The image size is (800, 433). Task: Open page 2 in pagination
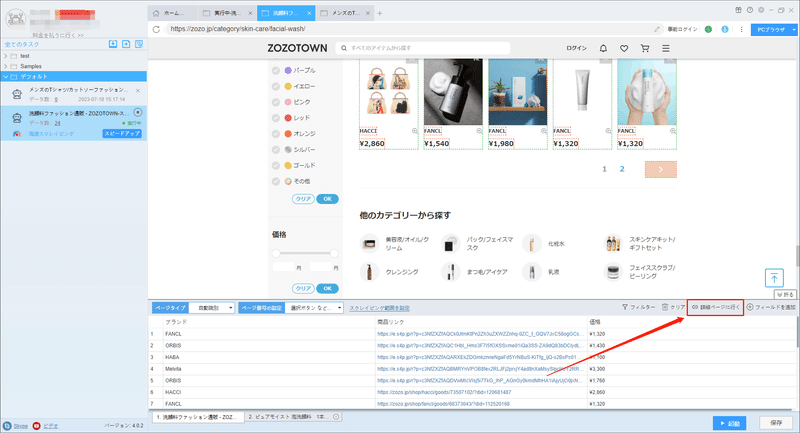(622, 169)
